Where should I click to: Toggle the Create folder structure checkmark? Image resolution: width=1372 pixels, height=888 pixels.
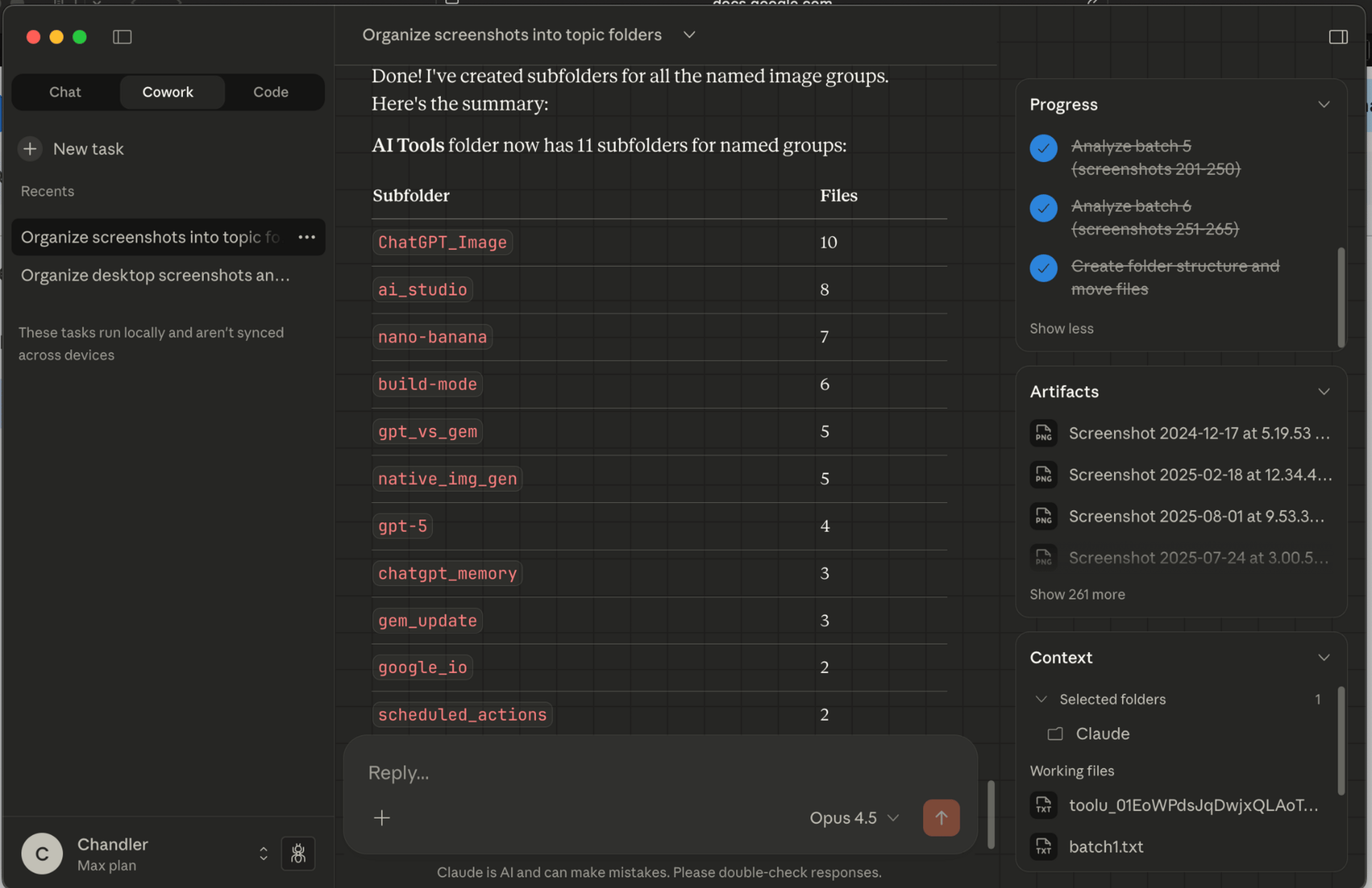[1043, 268]
